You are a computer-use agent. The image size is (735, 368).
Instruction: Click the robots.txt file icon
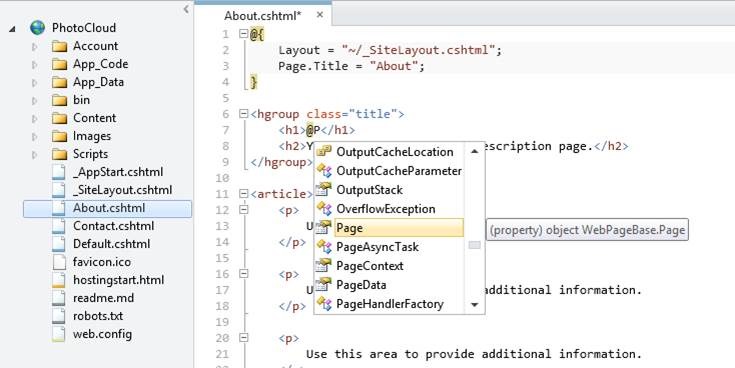tap(59, 316)
